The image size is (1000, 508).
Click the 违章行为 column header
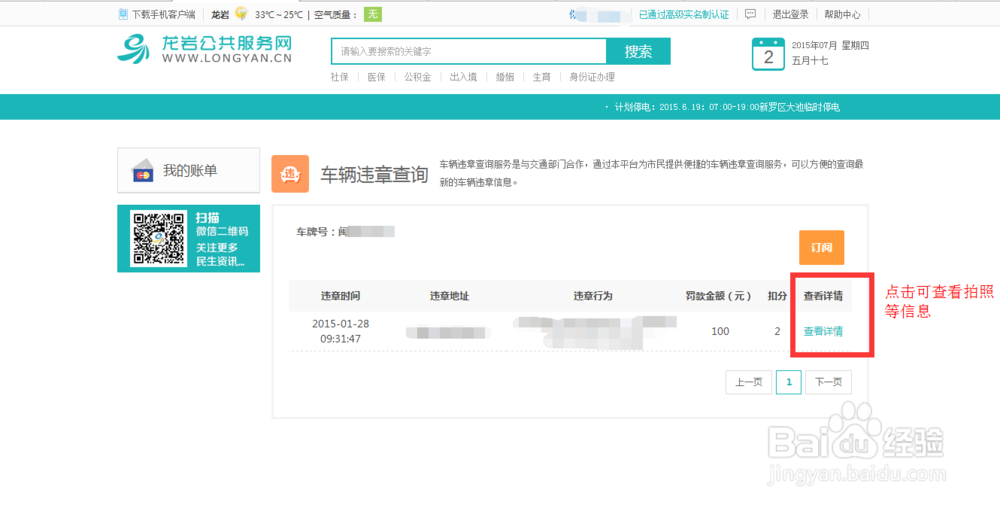click(593, 296)
